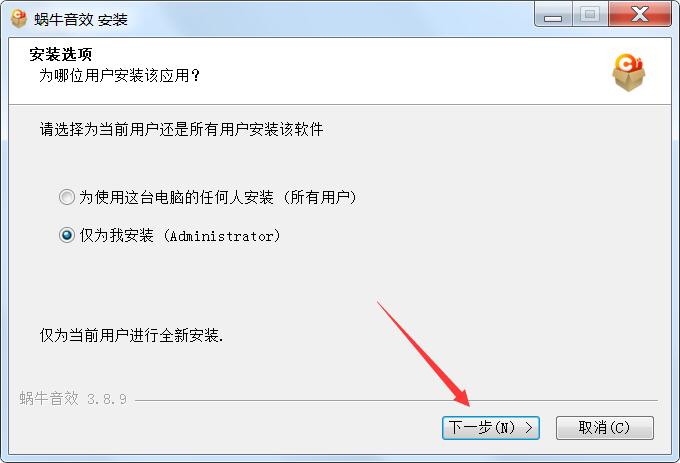The image size is (680, 463).
Task: Click the 下一步(N) button
Action: pyautogui.click(x=490, y=428)
